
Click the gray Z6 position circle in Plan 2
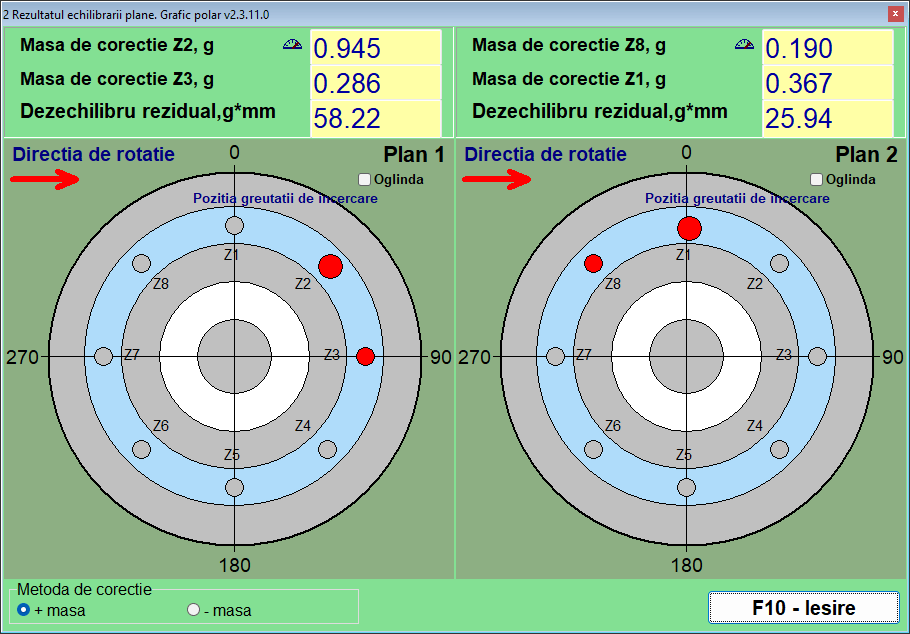click(593, 449)
